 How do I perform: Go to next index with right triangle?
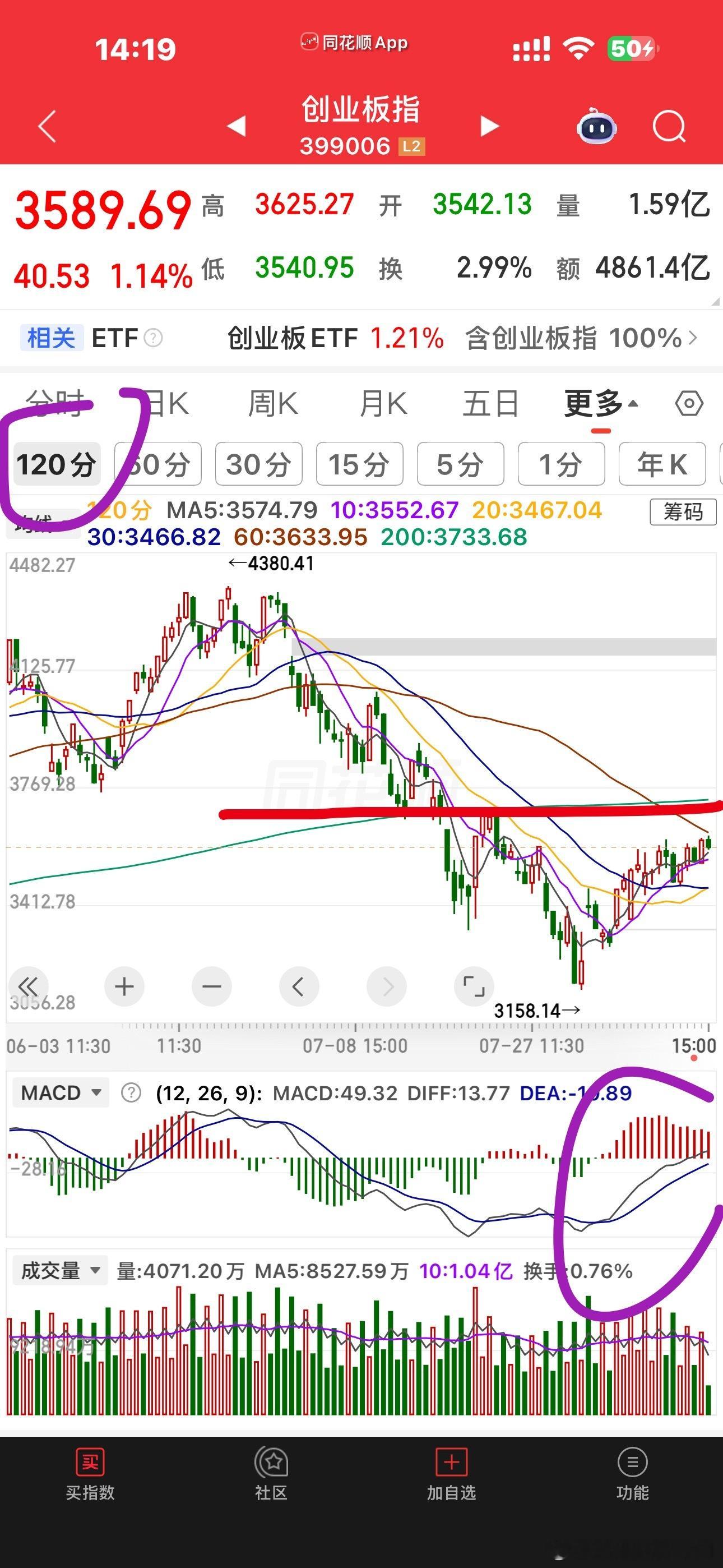(489, 126)
